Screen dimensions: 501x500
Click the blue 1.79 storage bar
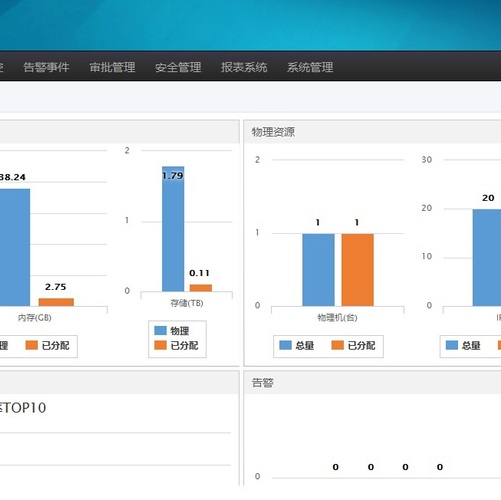point(173,229)
